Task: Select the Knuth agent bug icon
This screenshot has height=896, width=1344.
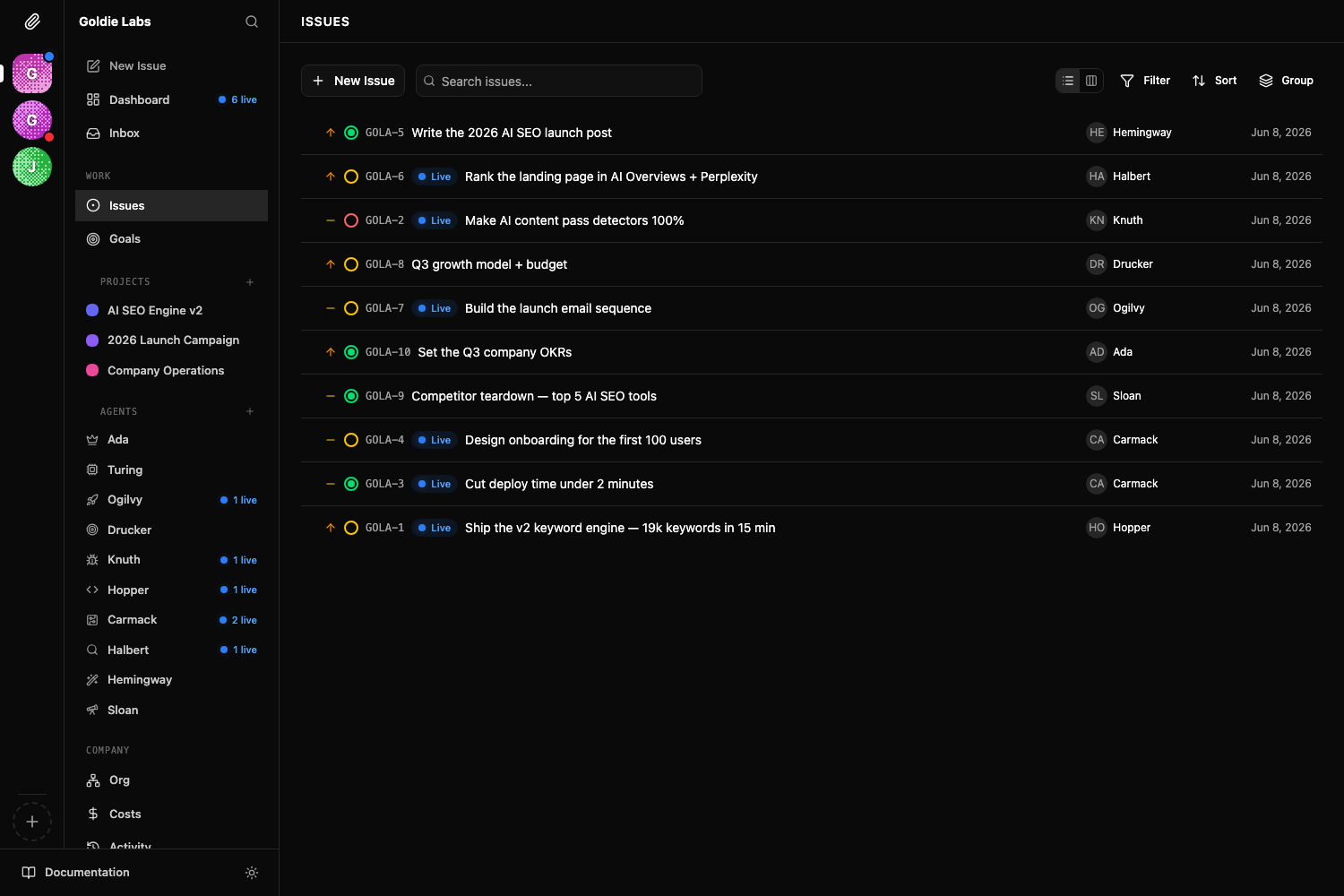Action: [92, 560]
